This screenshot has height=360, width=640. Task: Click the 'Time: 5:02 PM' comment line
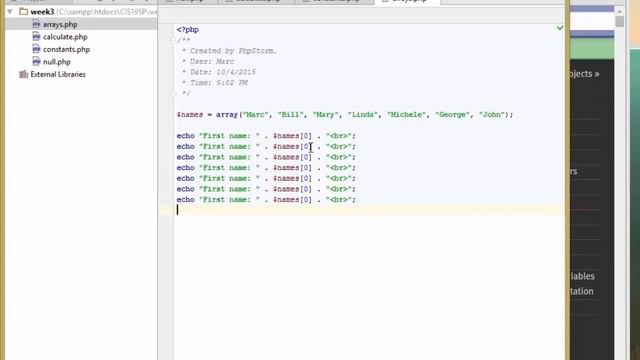tap(215, 83)
